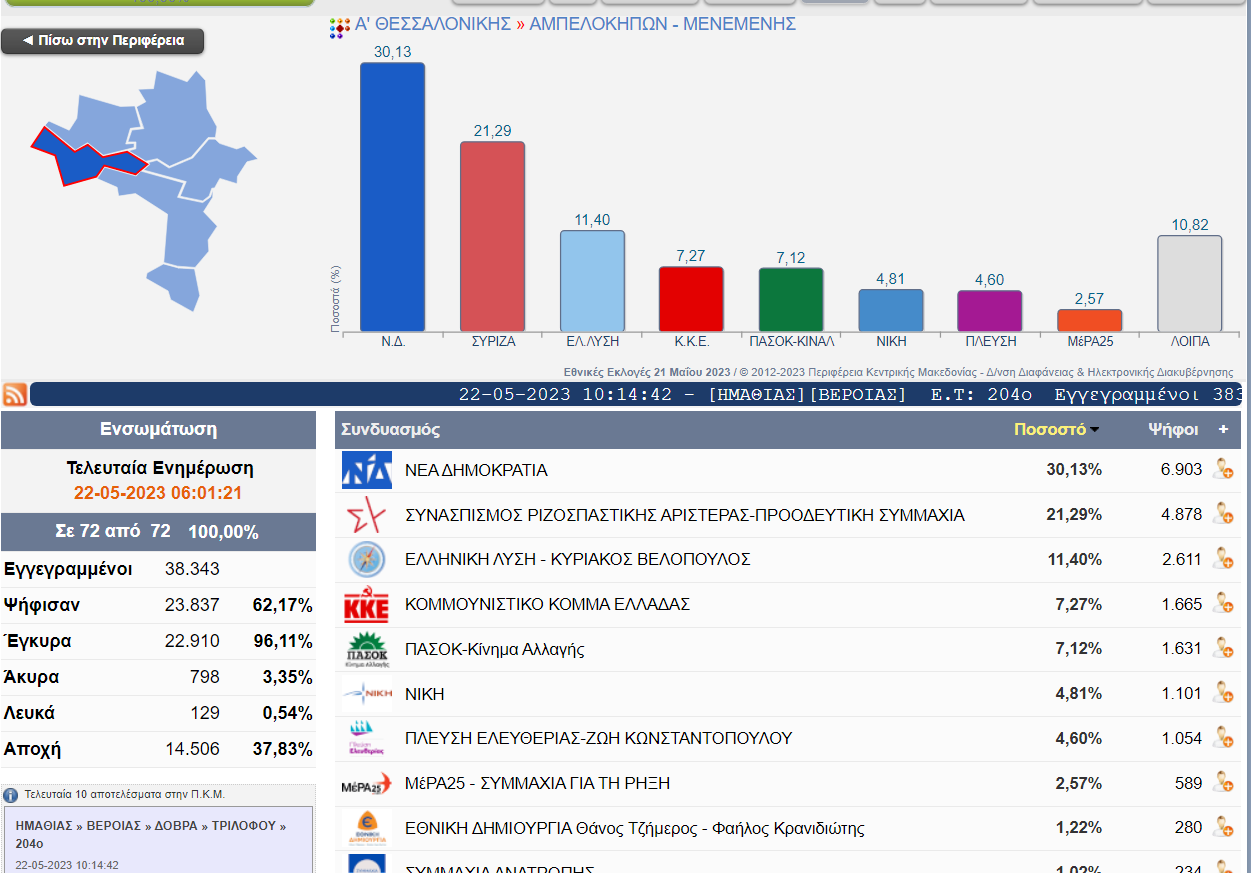Click the Ψήφοι column header

pyautogui.click(x=1173, y=429)
